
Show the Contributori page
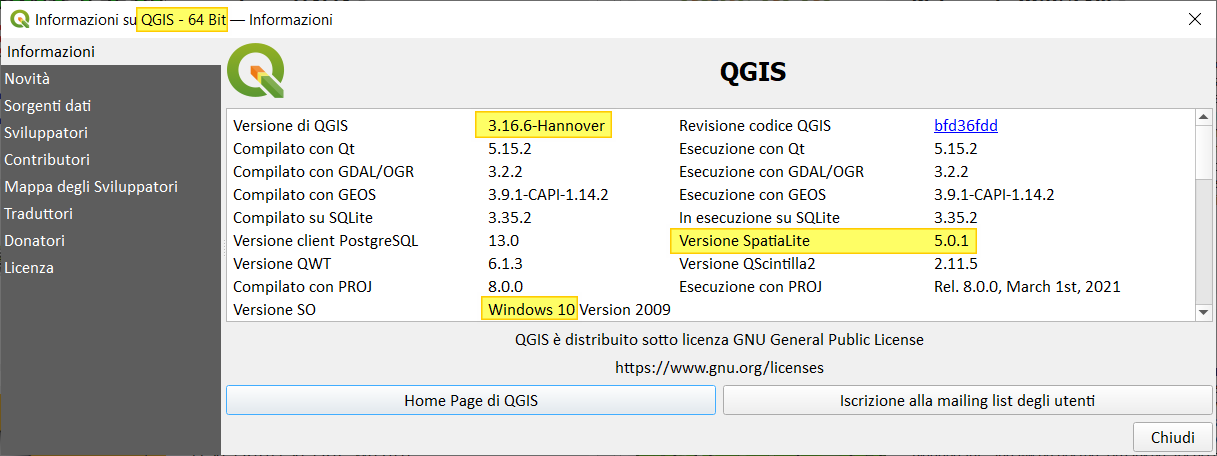point(47,159)
